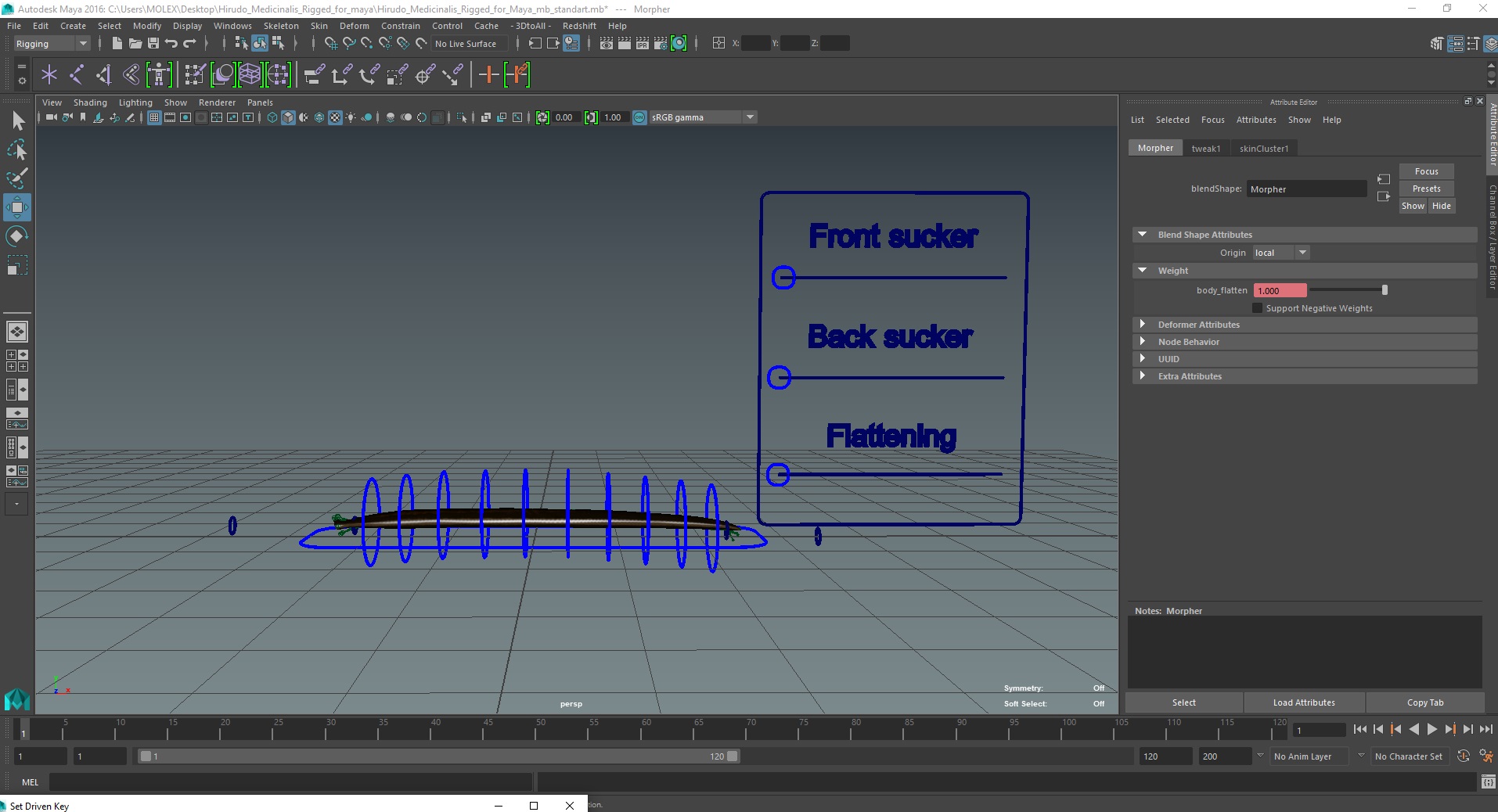Collapse the Blend Shape Attributes section
This screenshot has width=1498, height=812.
pyautogui.click(x=1142, y=235)
